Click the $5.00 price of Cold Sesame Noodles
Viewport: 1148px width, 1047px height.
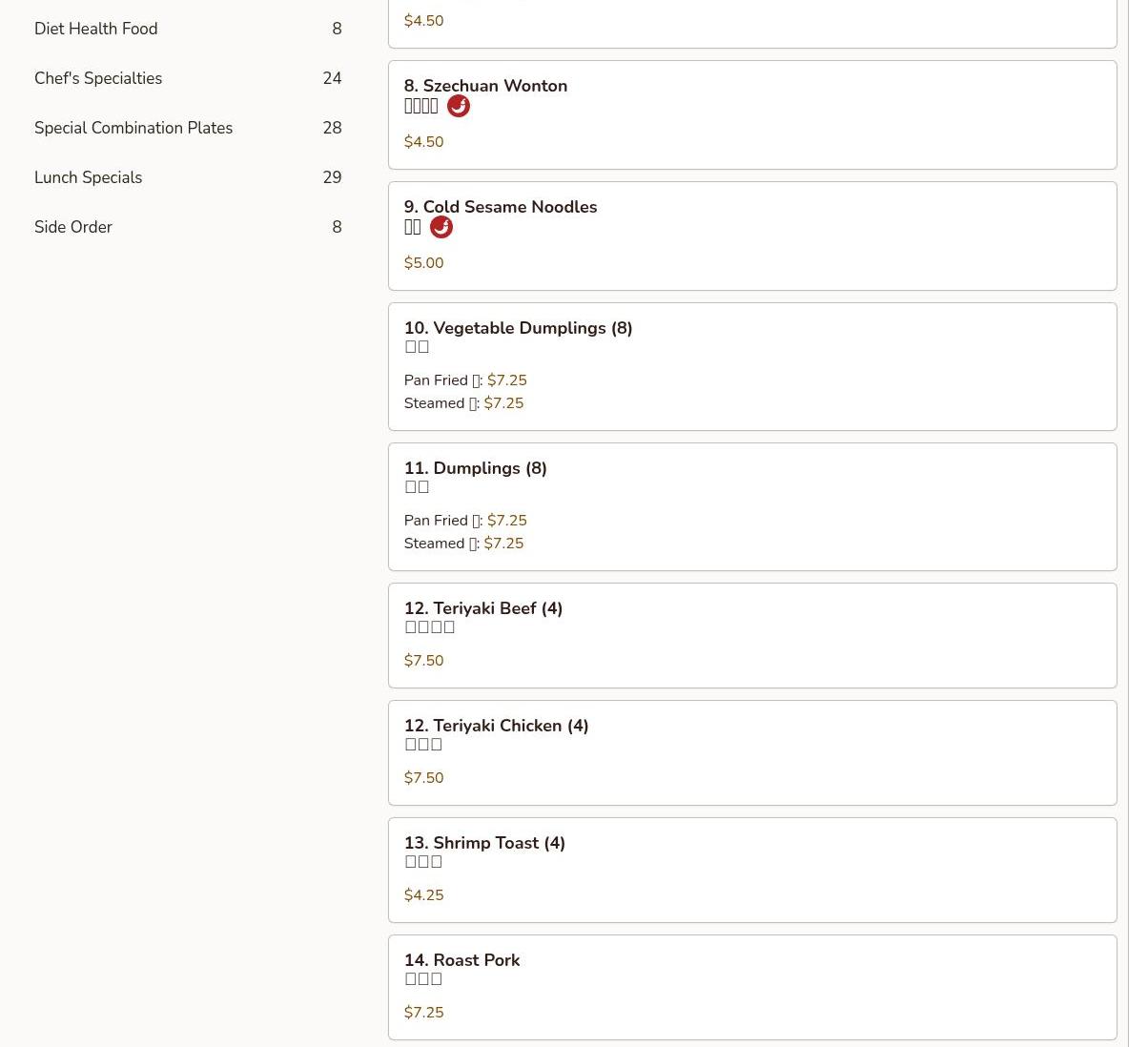[x=423, y=263]
